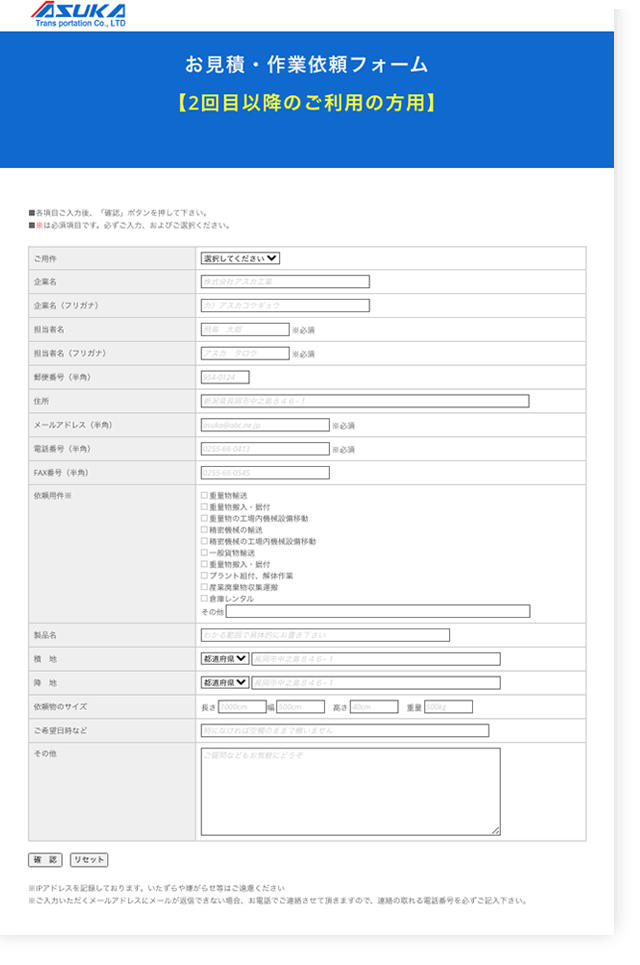Click the 製品名 input field
This screenshot has width=640, height=965.
point(325,635)
